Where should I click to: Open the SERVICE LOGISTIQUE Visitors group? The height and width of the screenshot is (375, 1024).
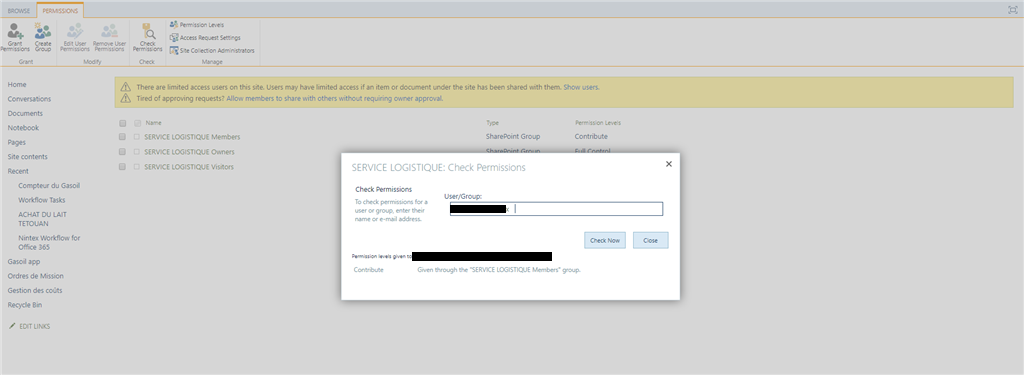(189, 167)
